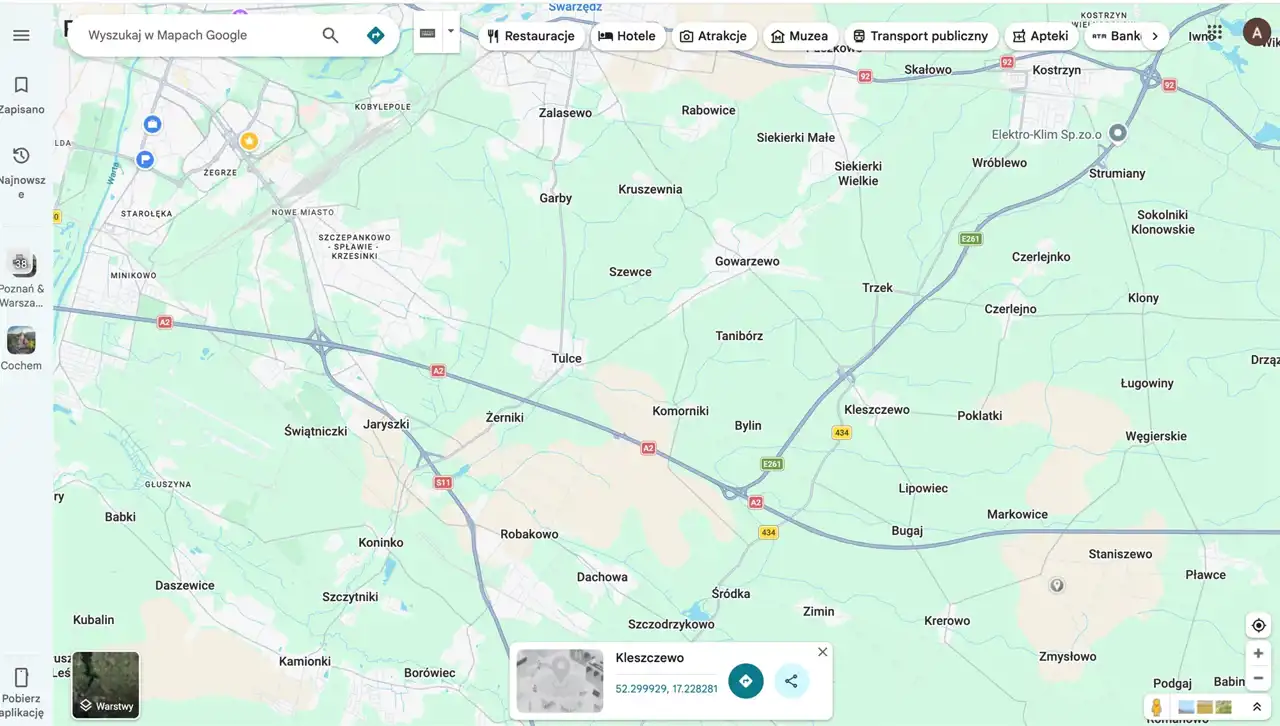
Task: Toggle the on-screen keyboard input tool
Action: (x=428, y=33)
